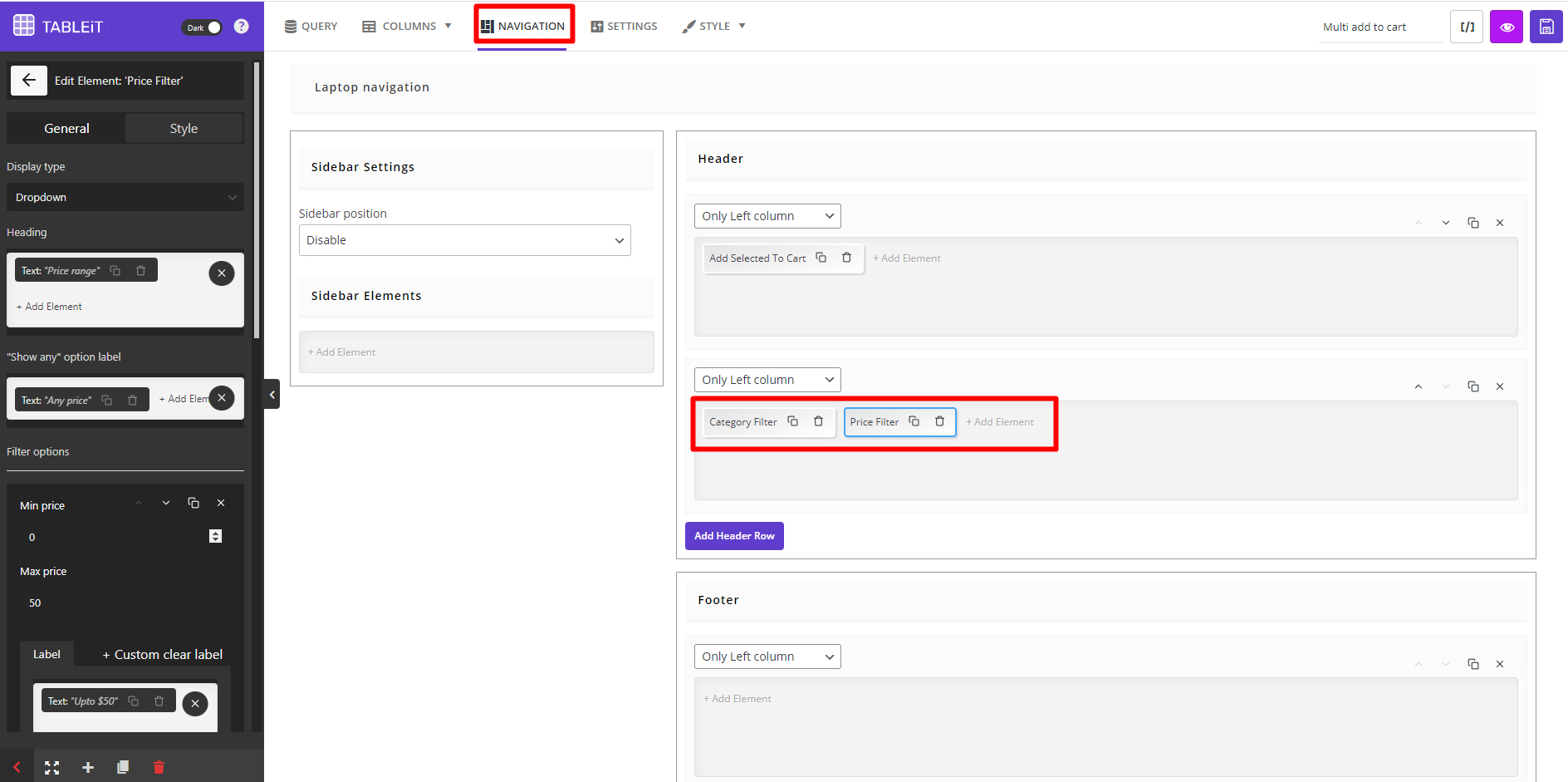Preview table with the eye button
The height and width of the screenshot is (782, 1568).
(x=1507, y=27)
